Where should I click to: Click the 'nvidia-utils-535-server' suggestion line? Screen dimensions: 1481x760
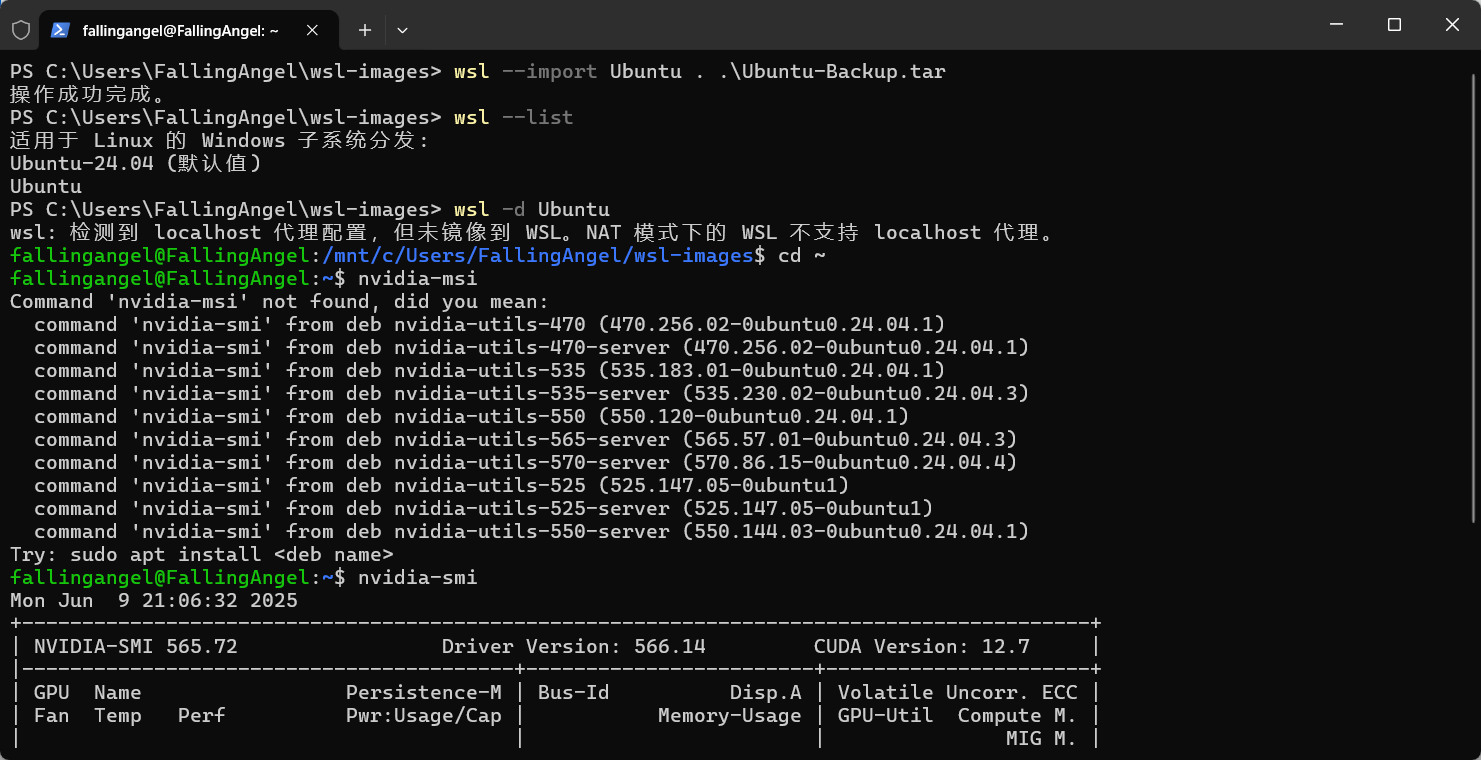(532, 394)
